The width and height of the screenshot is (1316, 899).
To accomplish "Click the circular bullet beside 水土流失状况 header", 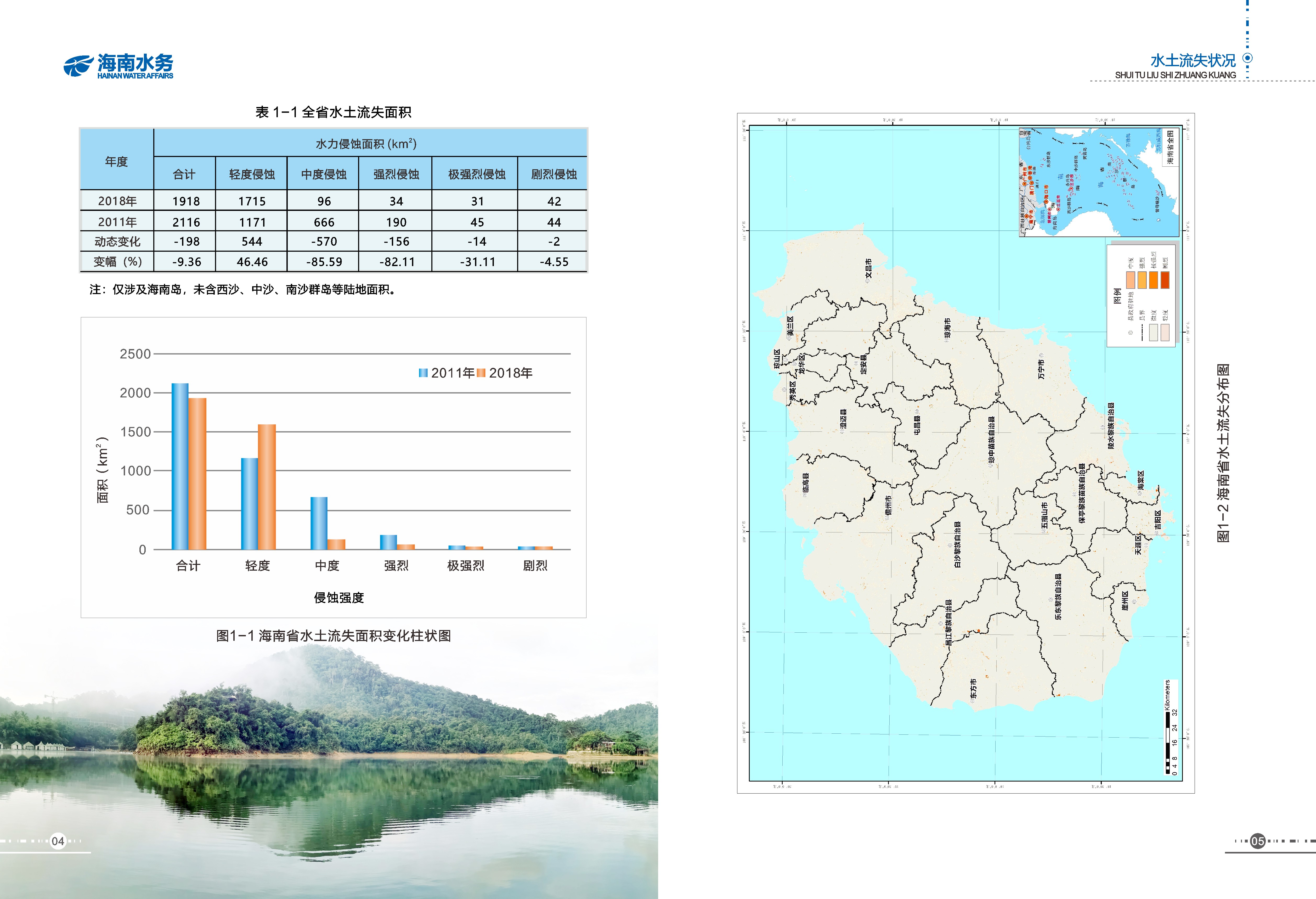I will point(1247,58).
